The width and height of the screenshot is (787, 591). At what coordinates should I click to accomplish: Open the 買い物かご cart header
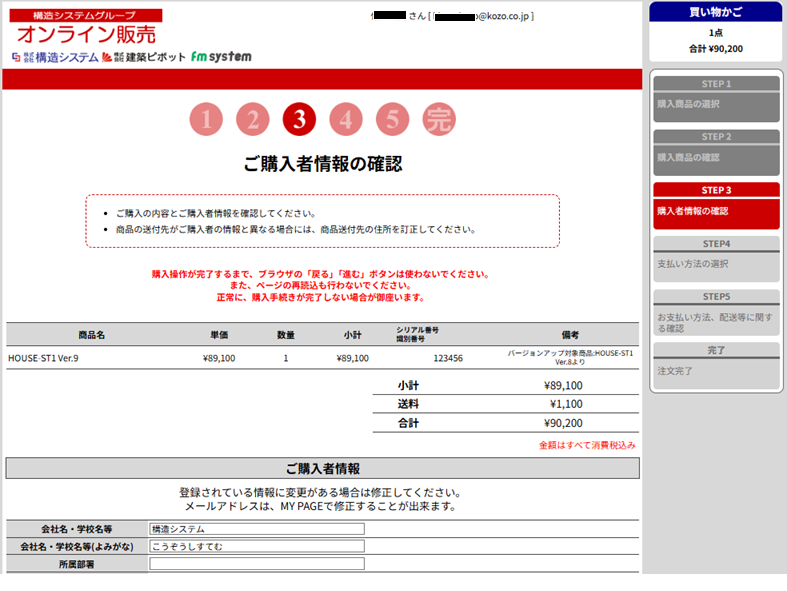715,12
